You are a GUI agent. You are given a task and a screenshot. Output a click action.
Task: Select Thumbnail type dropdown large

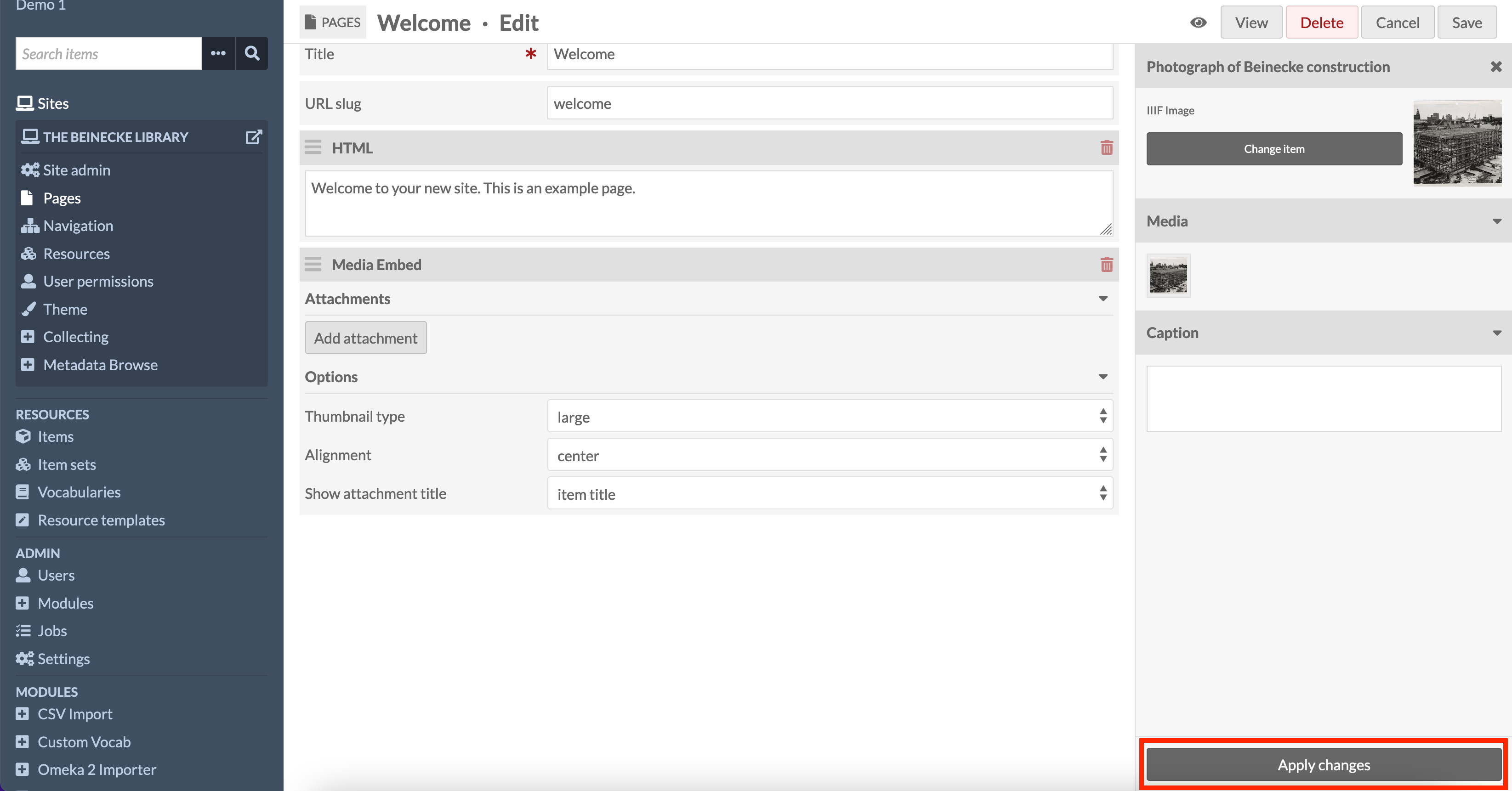[830, 416]
